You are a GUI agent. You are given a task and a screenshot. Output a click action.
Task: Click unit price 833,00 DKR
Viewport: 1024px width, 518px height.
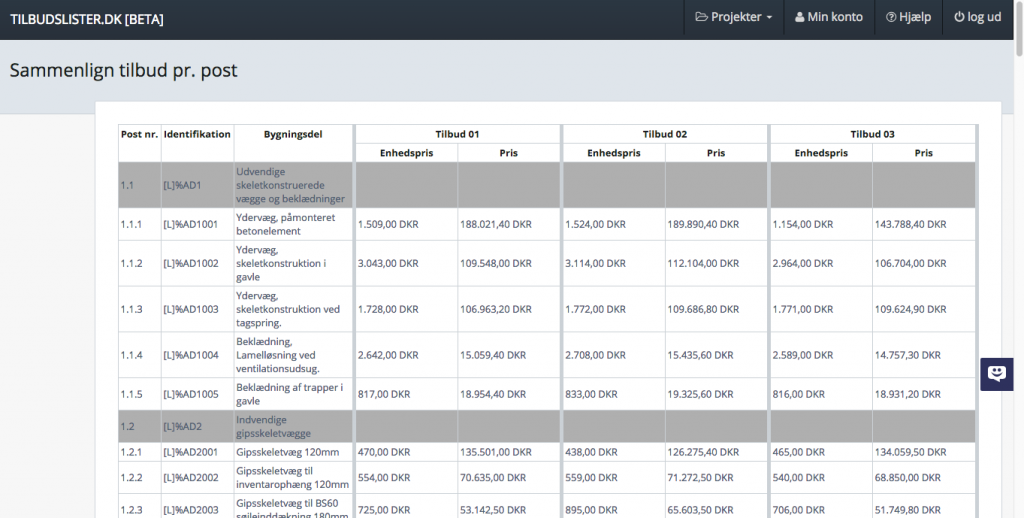coord(591,394)
